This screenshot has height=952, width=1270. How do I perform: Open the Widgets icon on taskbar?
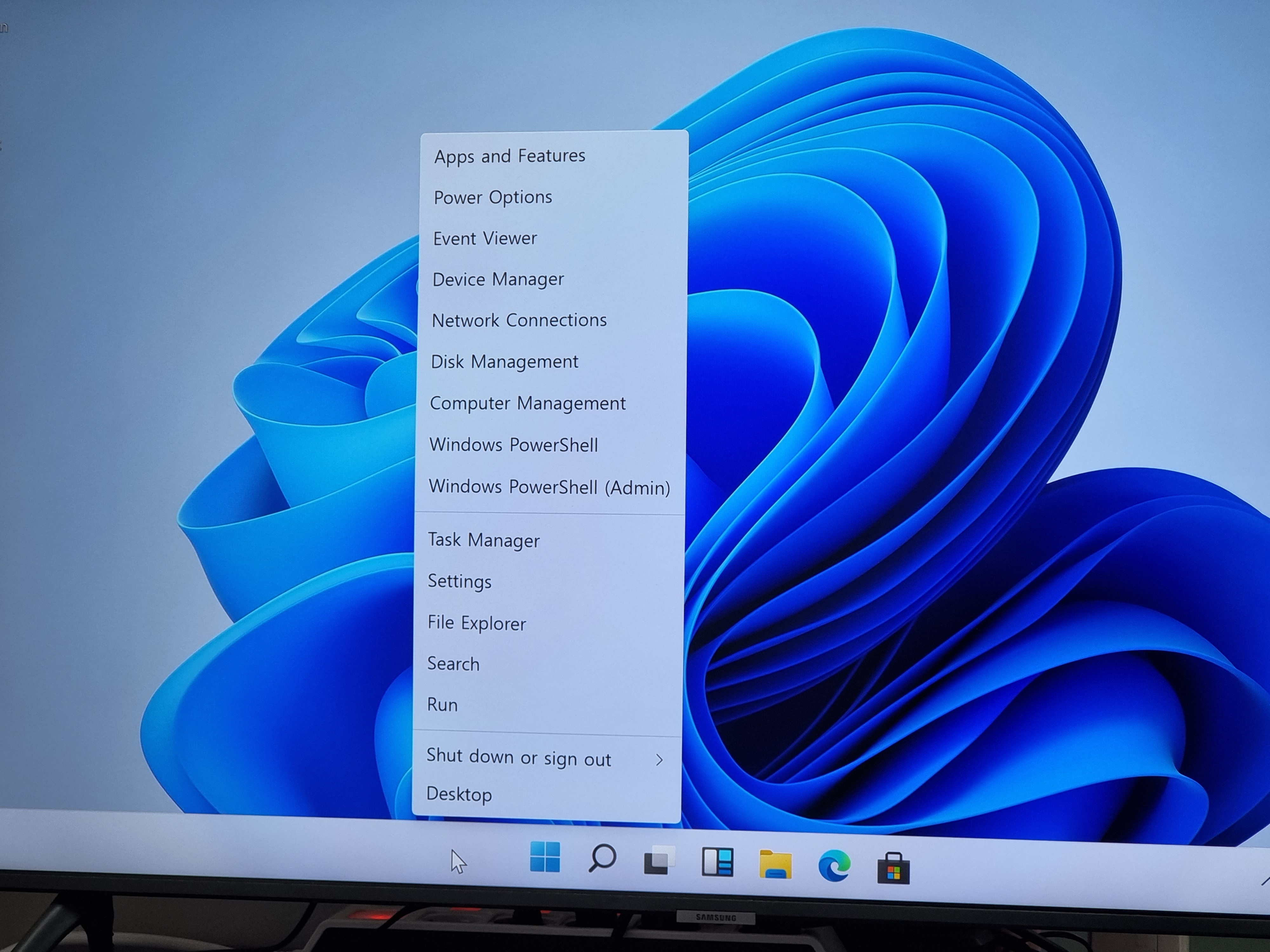point(718,862)
